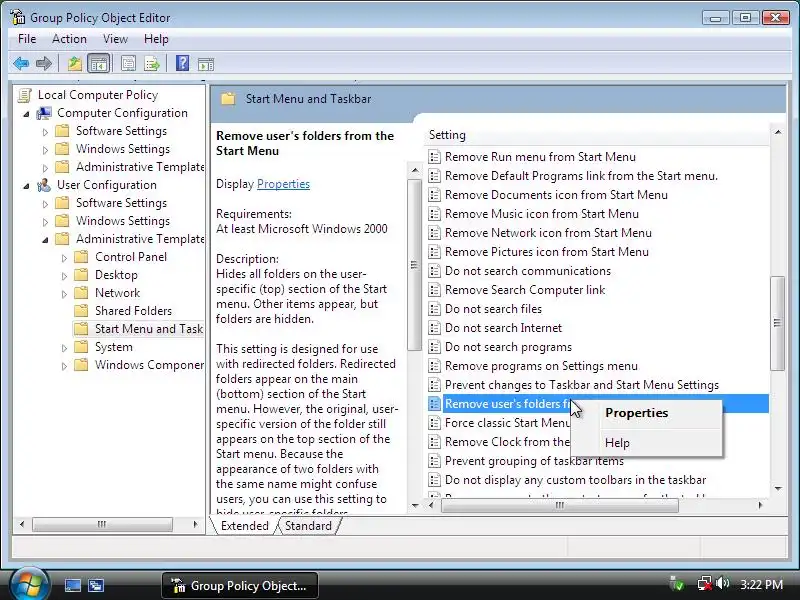
Task: Click the Group Policy Object Editor title icon
Action: (17, 17)
